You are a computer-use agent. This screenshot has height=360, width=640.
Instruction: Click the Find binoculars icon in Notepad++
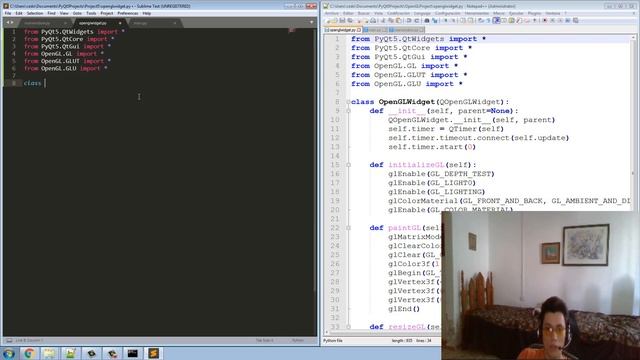click(x=427, y=20)
